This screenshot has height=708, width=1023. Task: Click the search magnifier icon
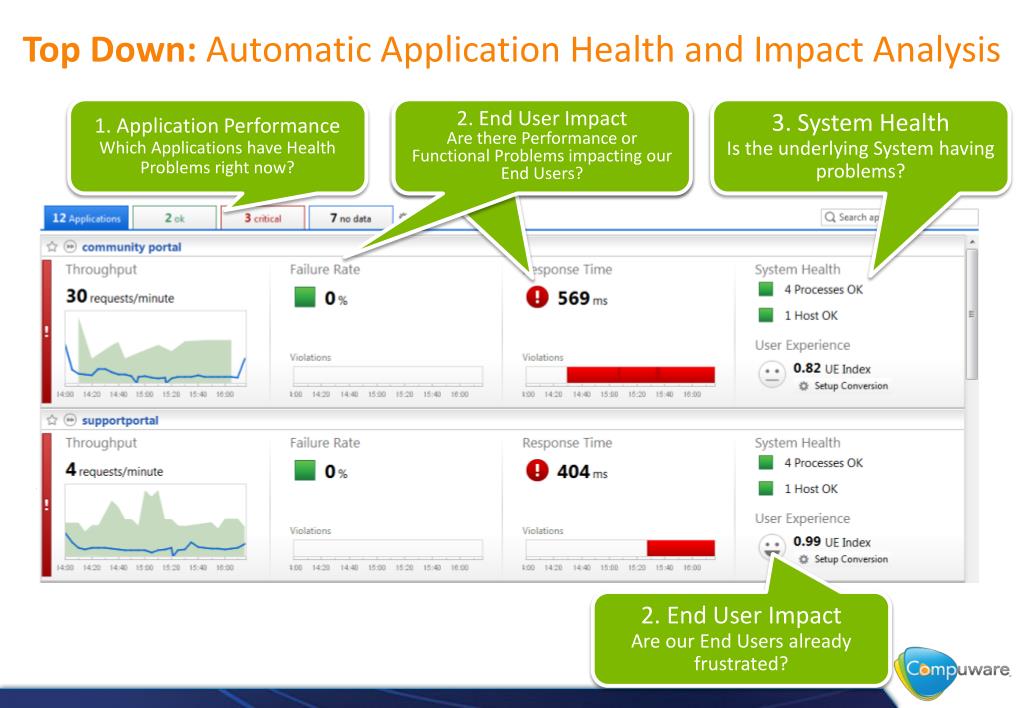[x=830, y=217]
